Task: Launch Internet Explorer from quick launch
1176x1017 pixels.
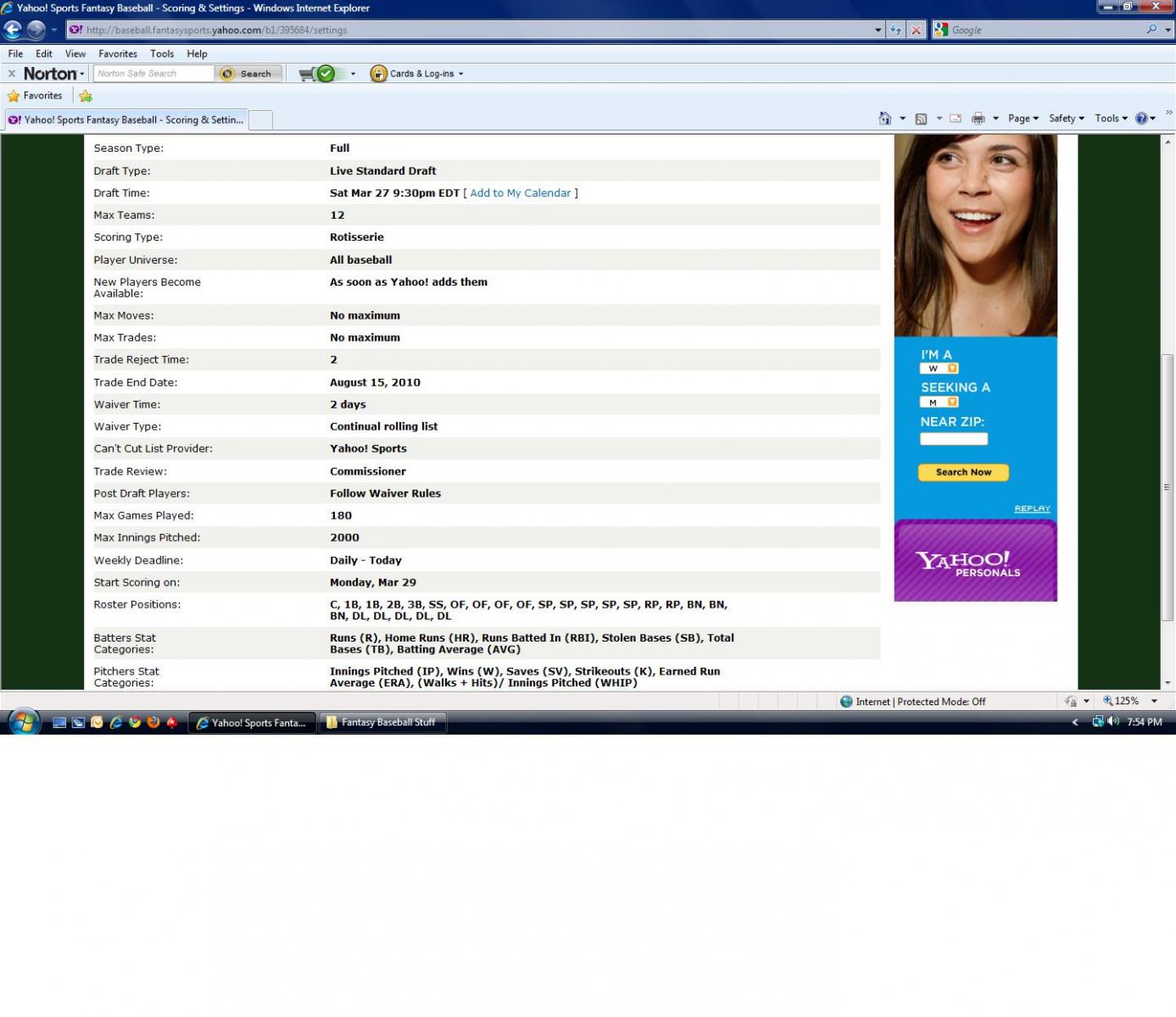Action: click(x=116, y=723)
